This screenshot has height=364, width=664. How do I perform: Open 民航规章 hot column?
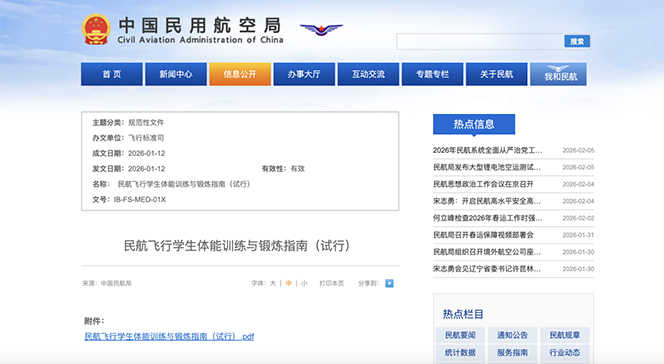(x=564, y=335)
